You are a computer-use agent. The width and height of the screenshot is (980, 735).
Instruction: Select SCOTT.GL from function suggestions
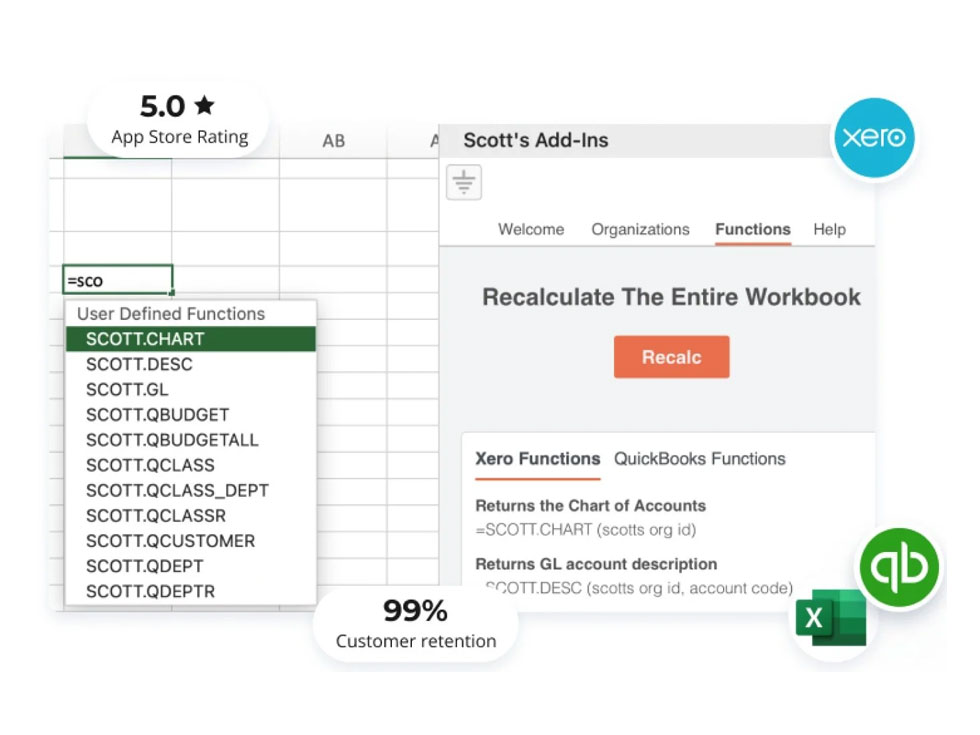point(127,389)
